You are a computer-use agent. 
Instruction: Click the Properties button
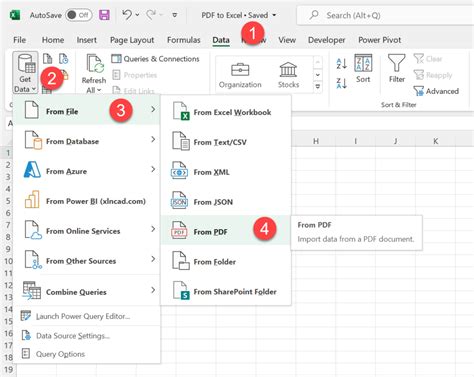pos(135,75)
